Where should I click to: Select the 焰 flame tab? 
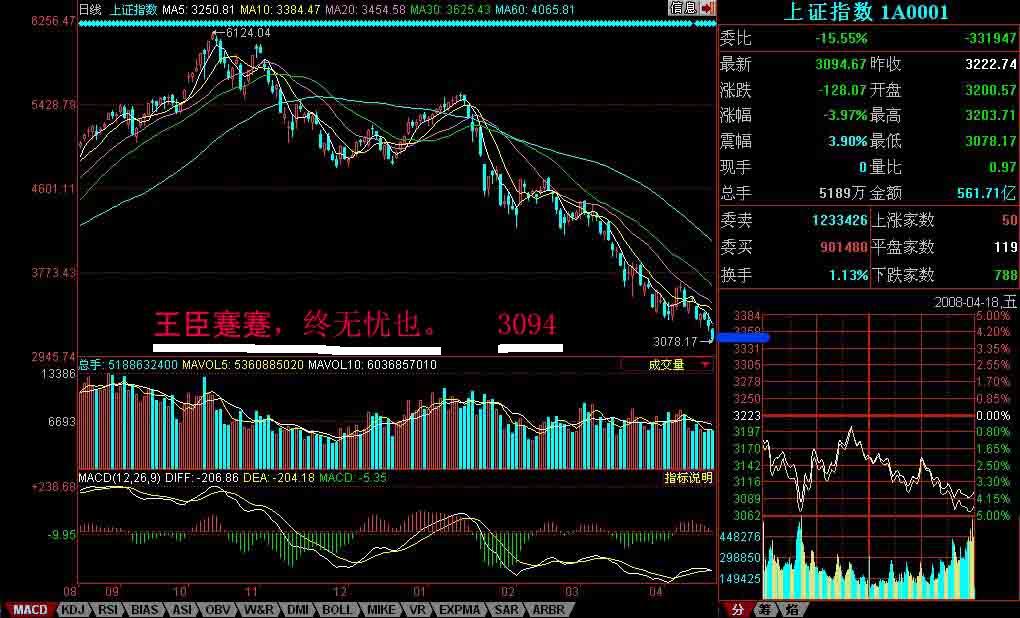point(790,609)
